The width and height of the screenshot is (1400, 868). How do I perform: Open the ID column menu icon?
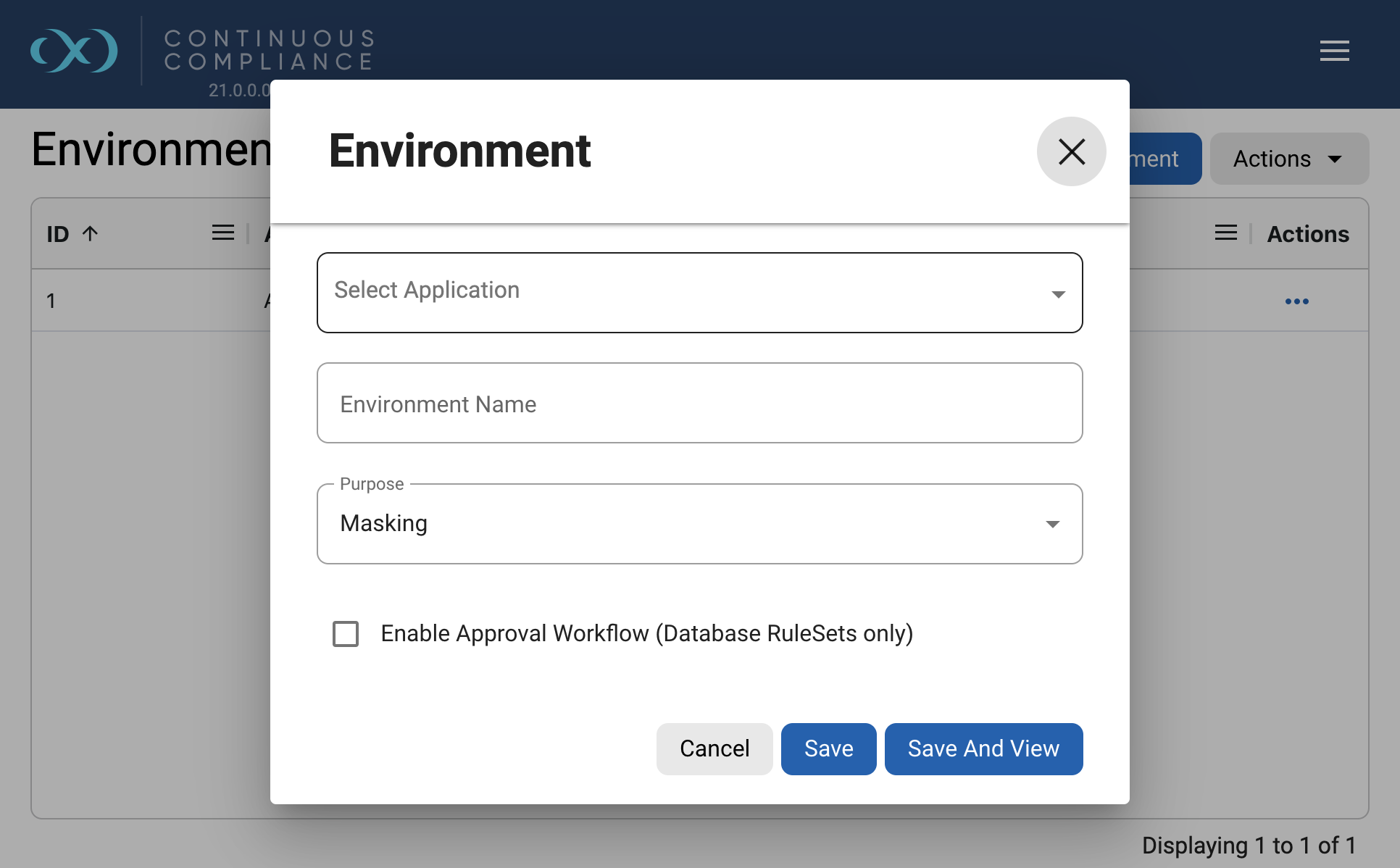pos(223,233)
